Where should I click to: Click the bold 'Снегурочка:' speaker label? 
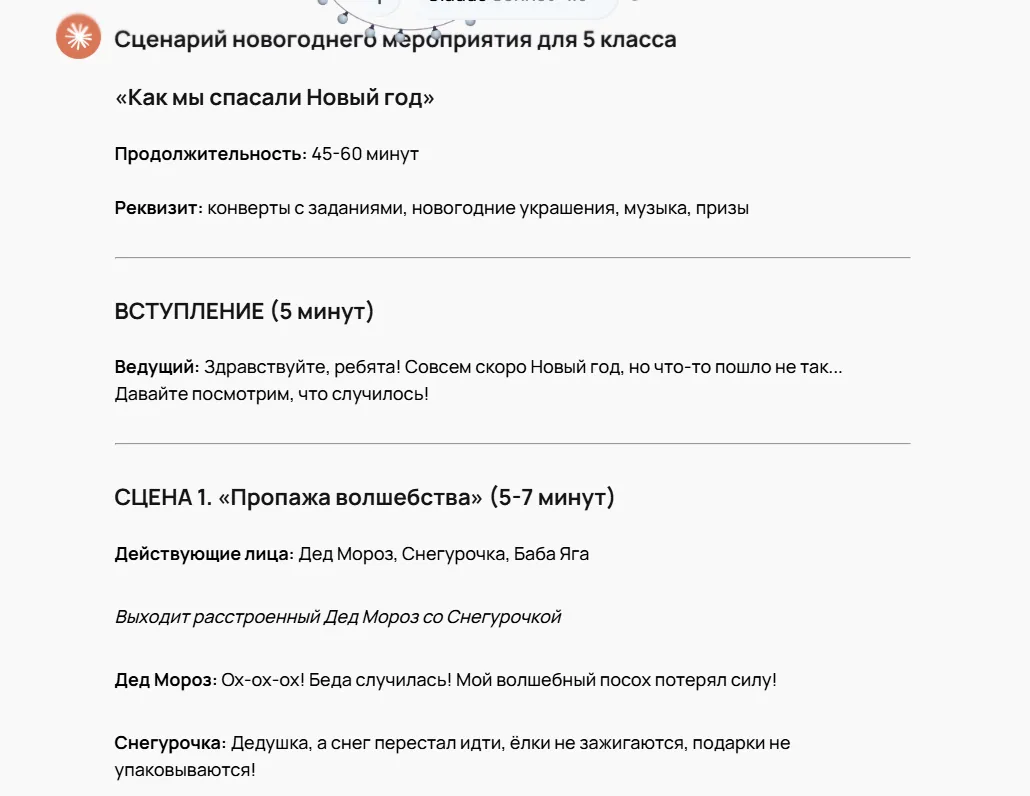point(170,743)
